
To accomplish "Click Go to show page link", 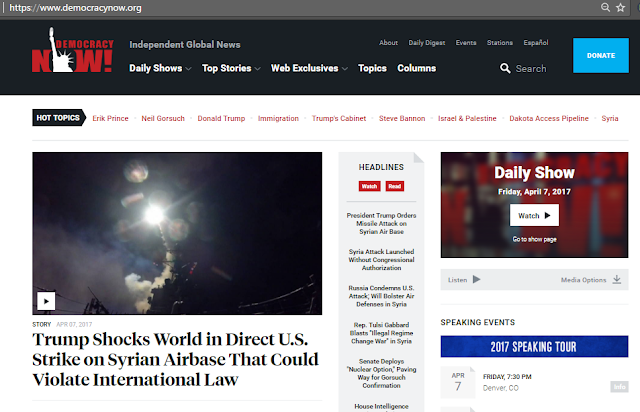I will click(x=534, y=239).
